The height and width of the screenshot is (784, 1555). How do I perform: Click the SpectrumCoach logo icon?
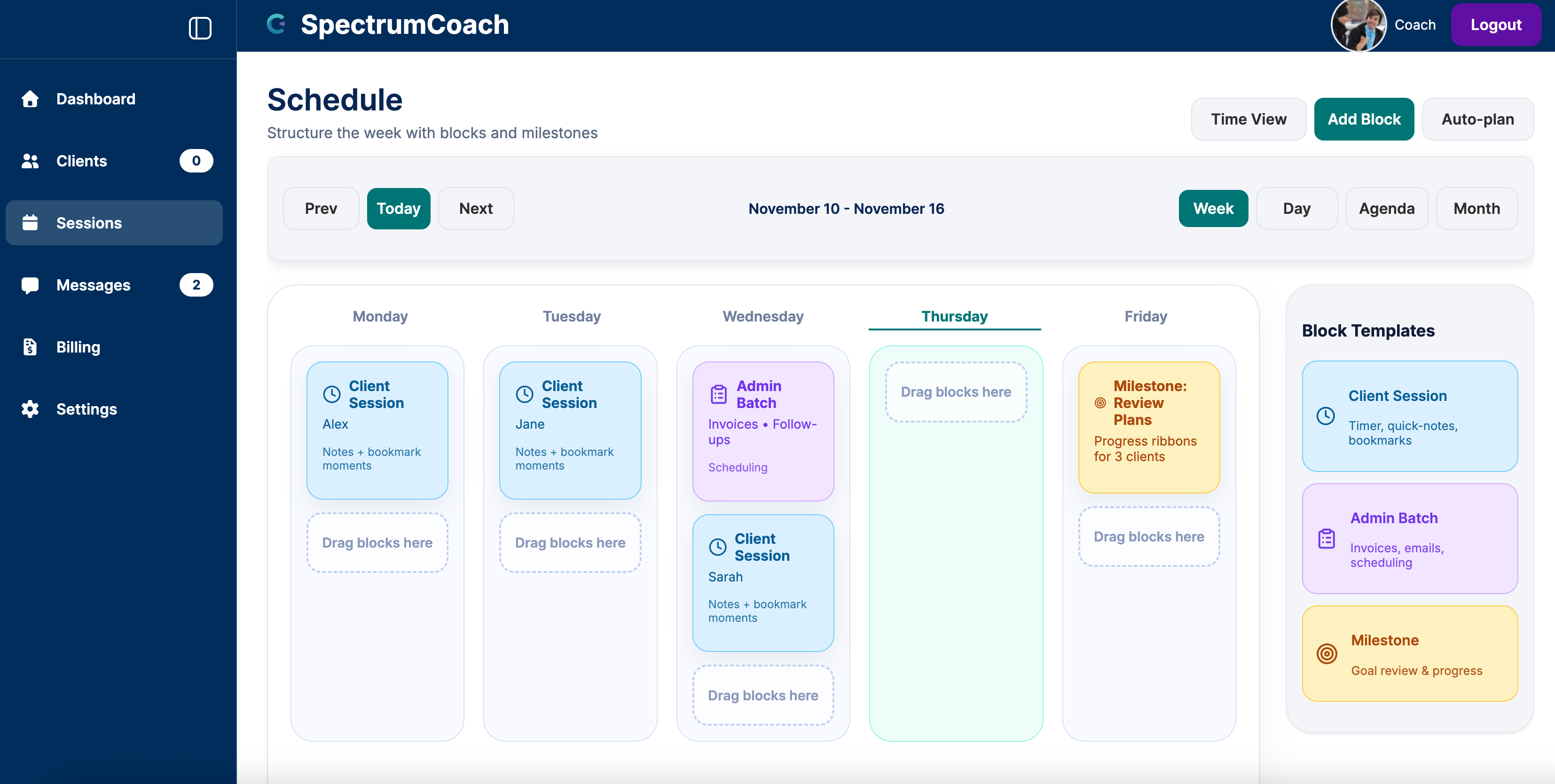276,24
